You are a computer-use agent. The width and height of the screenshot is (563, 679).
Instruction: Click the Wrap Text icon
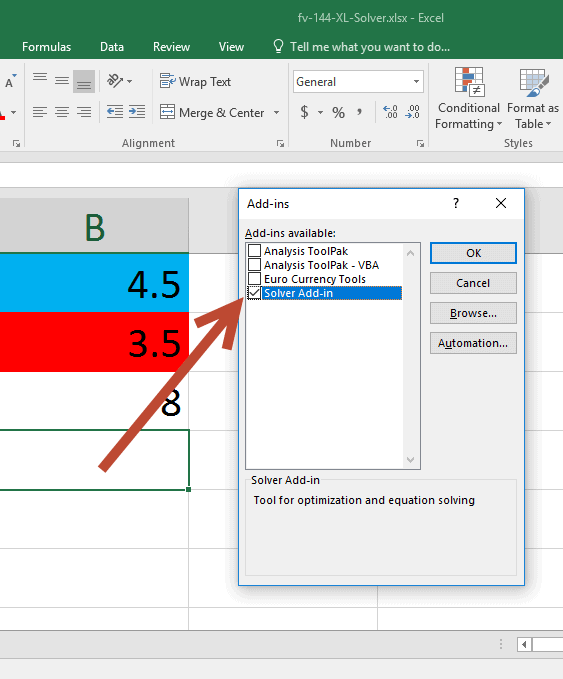[168, 81]
